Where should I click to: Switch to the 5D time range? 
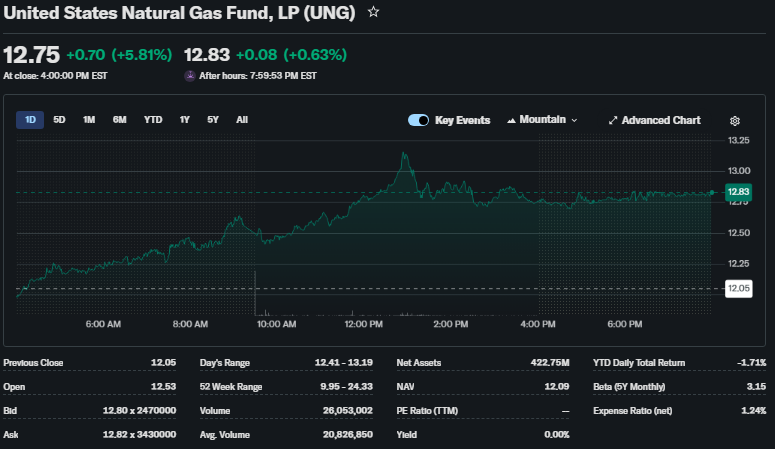click(59, 120)
